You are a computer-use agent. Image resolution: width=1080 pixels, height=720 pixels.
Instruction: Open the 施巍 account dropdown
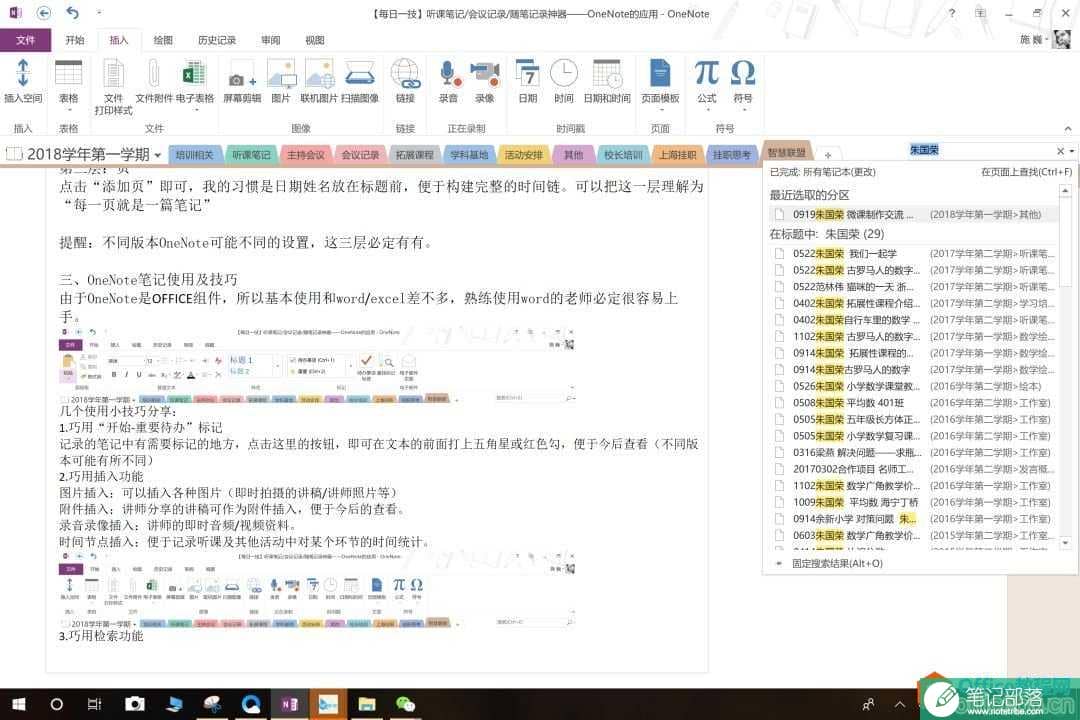[x=1034, y=39]
